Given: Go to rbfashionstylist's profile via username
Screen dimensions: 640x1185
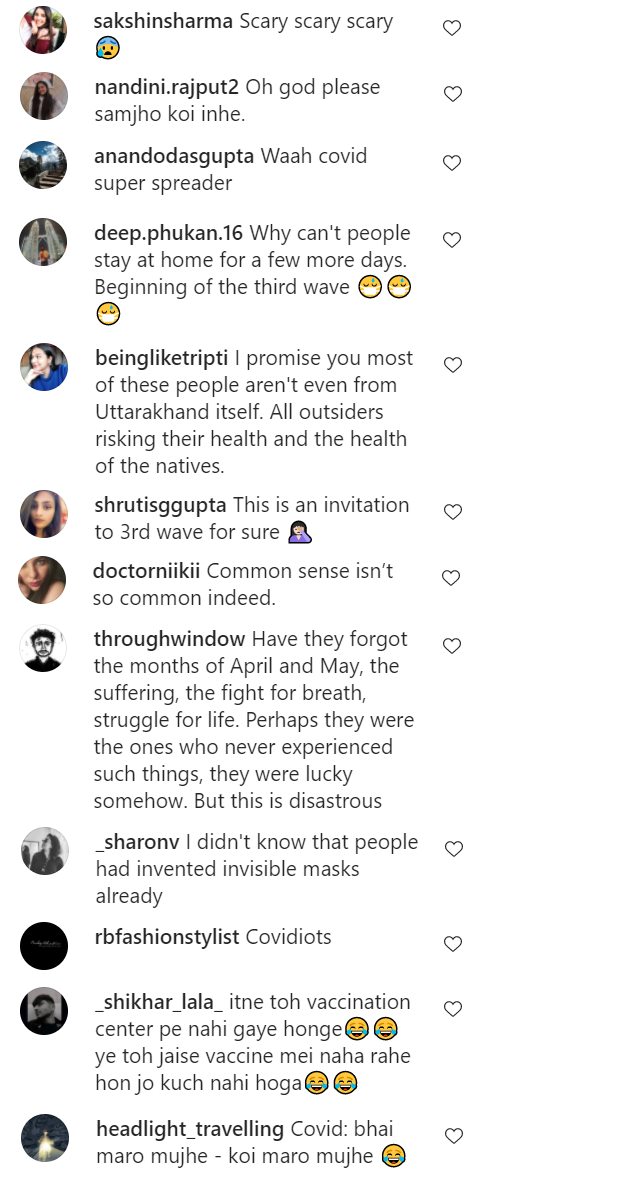Looking at the screenshot, I should tap(168, 937).
